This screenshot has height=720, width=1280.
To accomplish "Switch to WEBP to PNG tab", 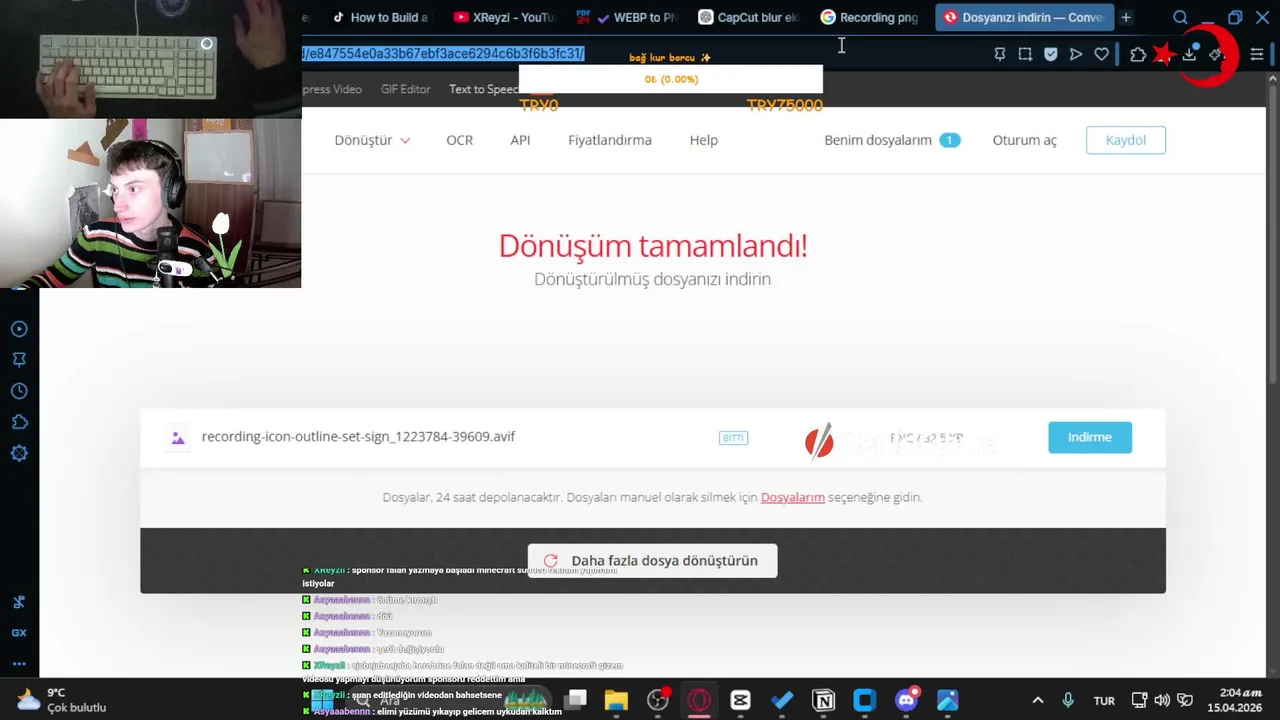I will pos(626,17).
